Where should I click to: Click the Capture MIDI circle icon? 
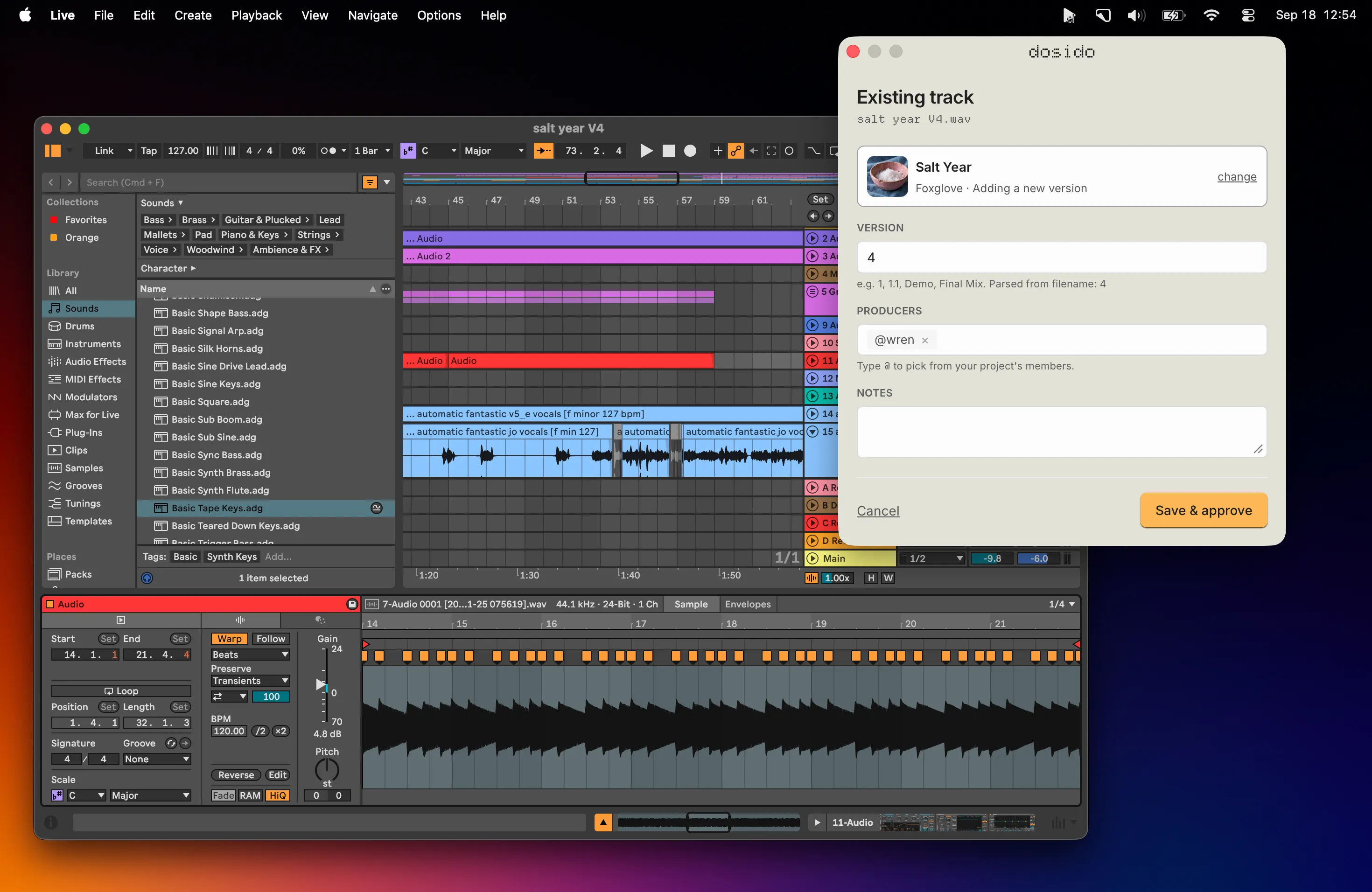pos(789,151)
